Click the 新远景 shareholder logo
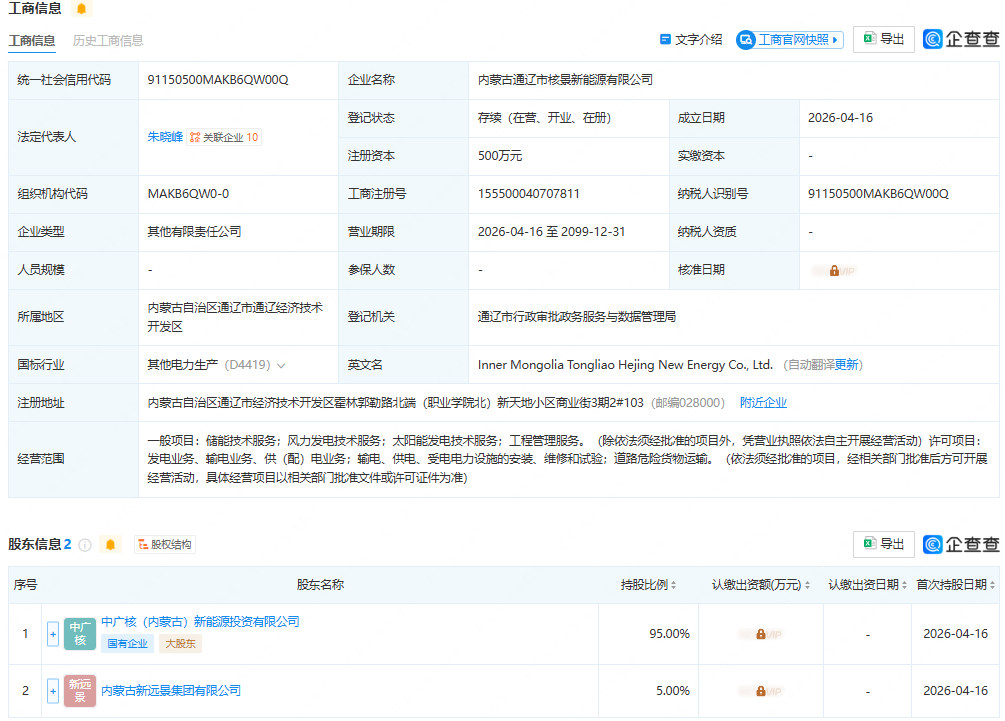This screenshot has width=1005, height=721. (x=80, y=691)
